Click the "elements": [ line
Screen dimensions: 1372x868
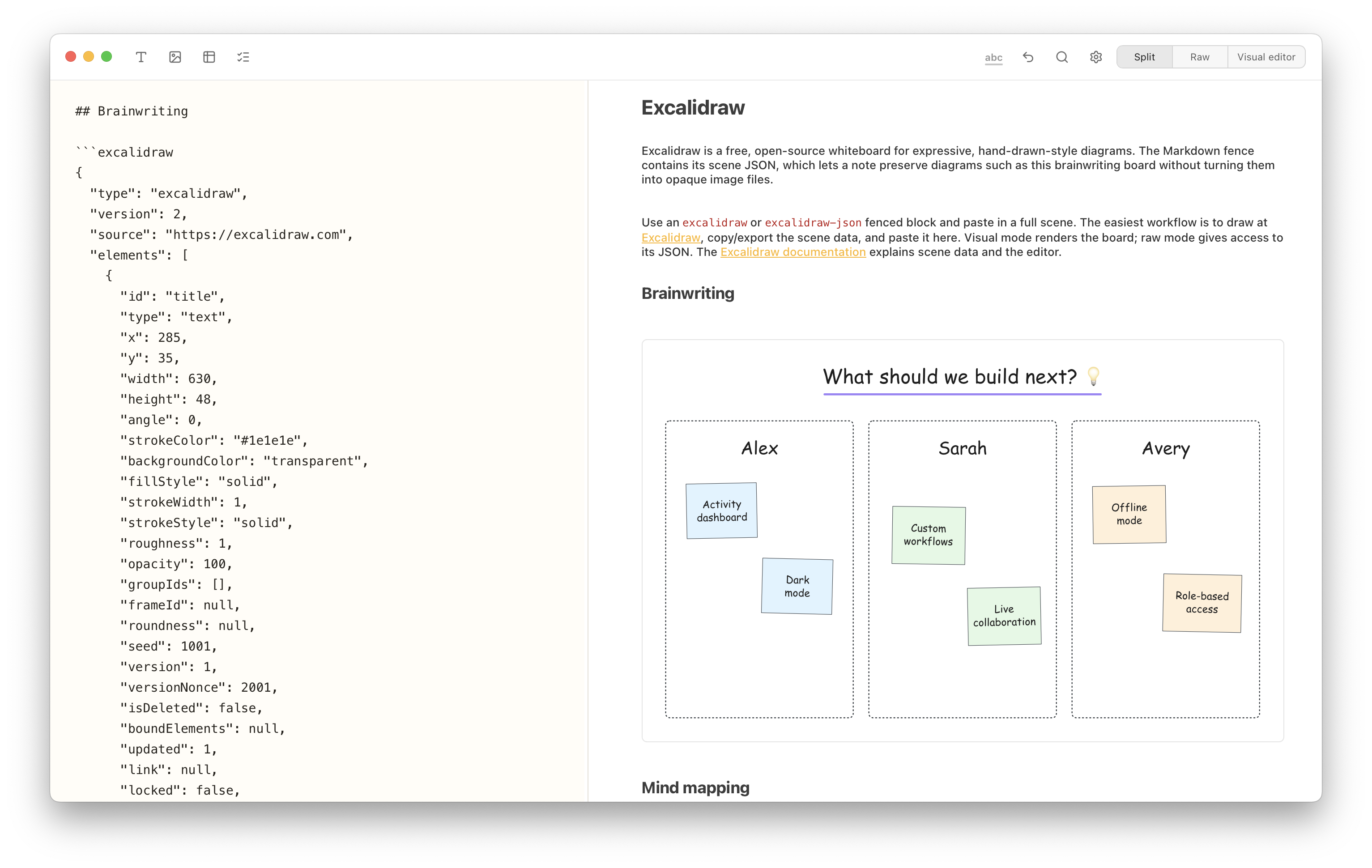click(x=139, y=255)
